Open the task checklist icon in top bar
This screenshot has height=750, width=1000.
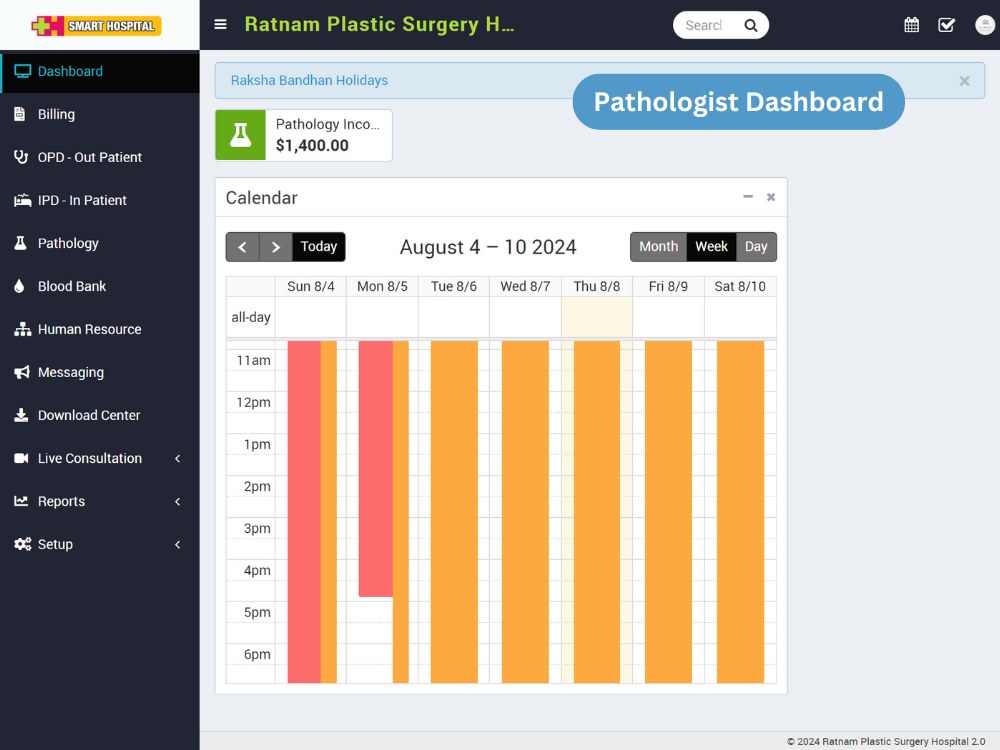click(x=946, y=25)
